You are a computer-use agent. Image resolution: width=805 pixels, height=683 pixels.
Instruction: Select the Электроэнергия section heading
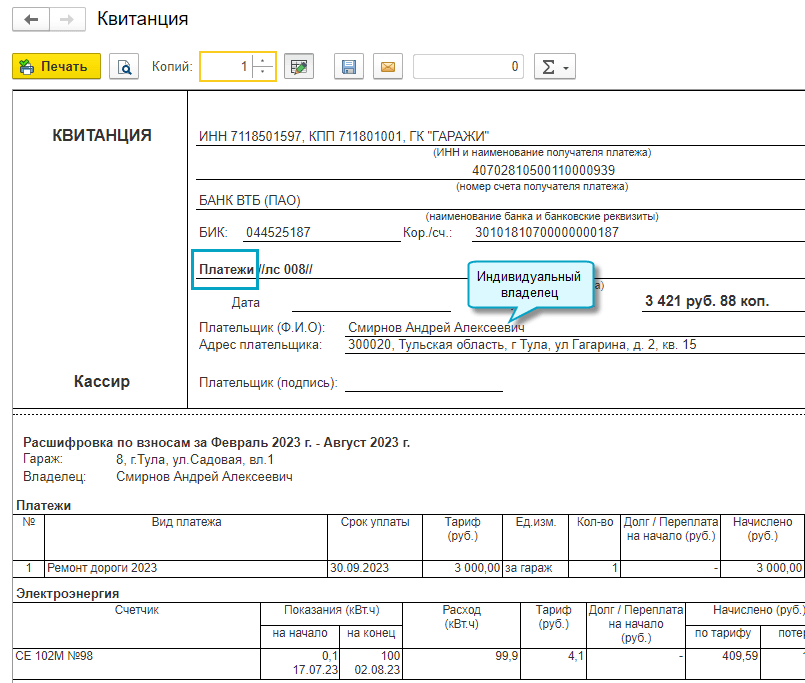pos(67,594)
